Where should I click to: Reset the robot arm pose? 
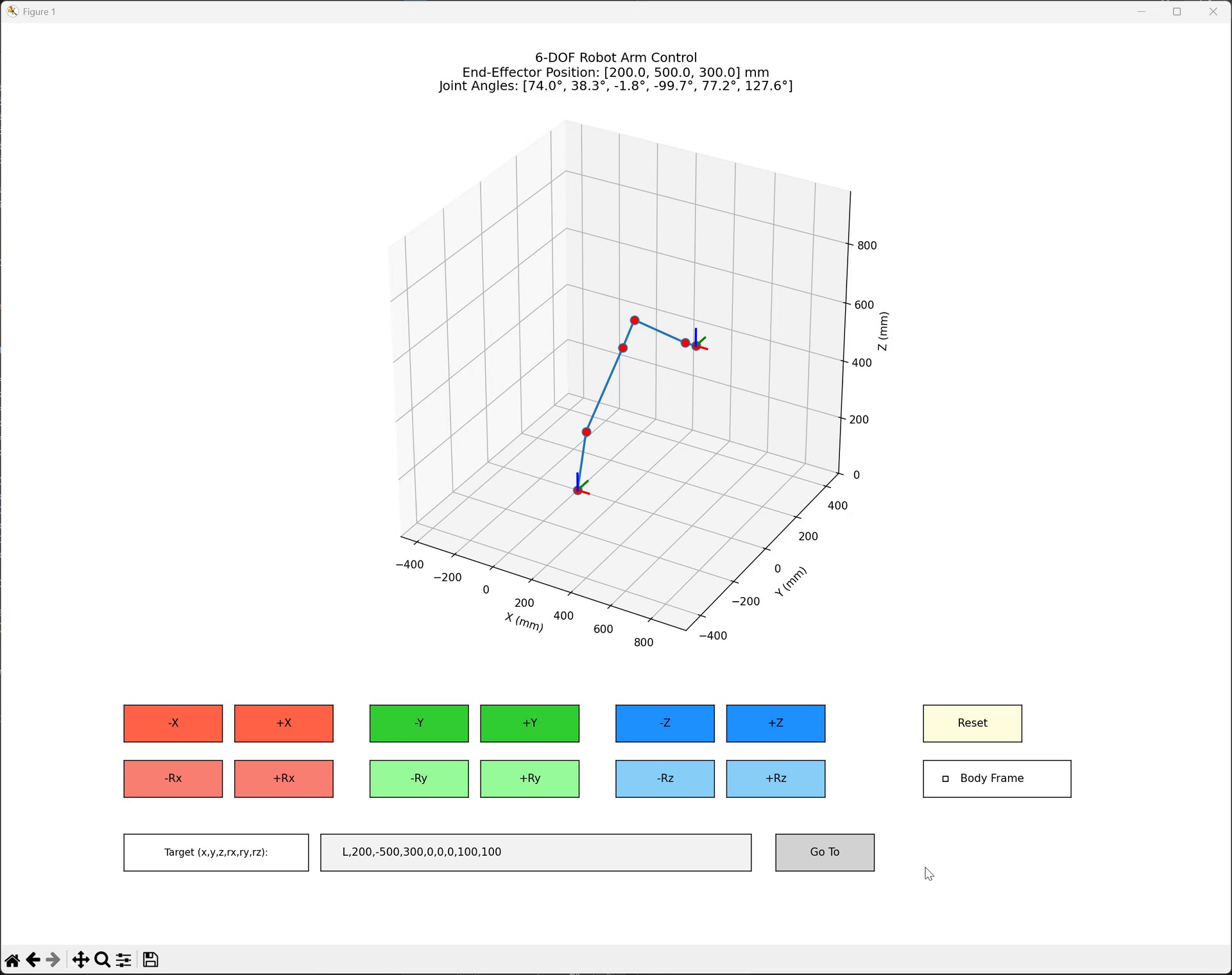click(x=973, y=724)
